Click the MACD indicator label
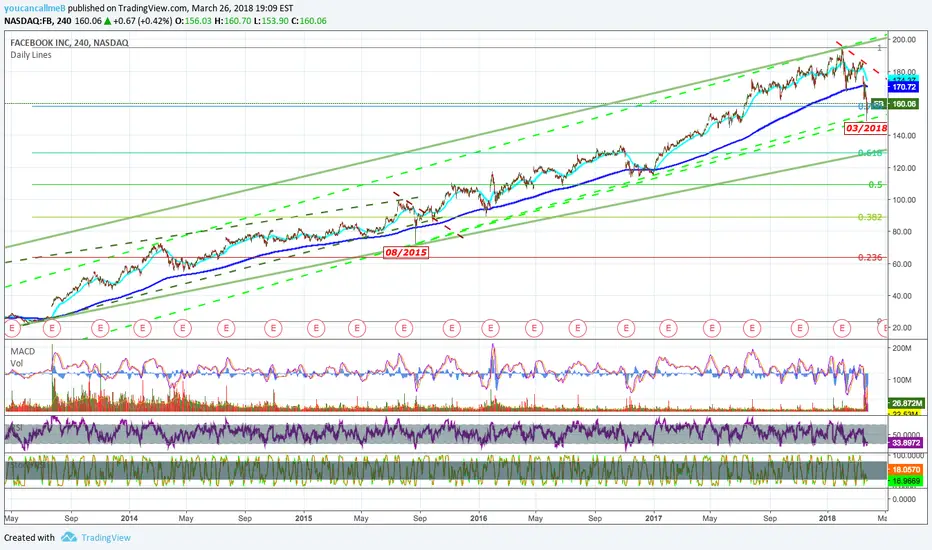 [23, 351]
